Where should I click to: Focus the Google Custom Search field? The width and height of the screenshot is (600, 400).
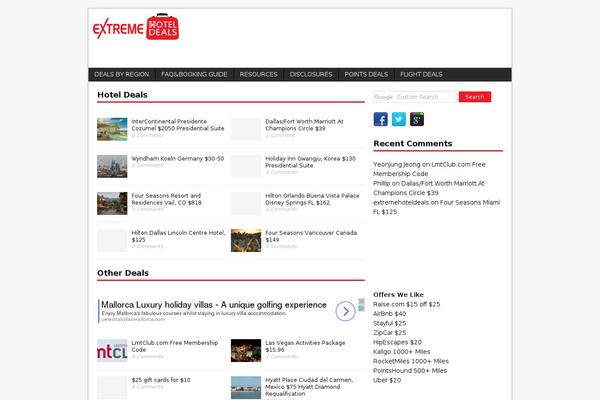416,97
